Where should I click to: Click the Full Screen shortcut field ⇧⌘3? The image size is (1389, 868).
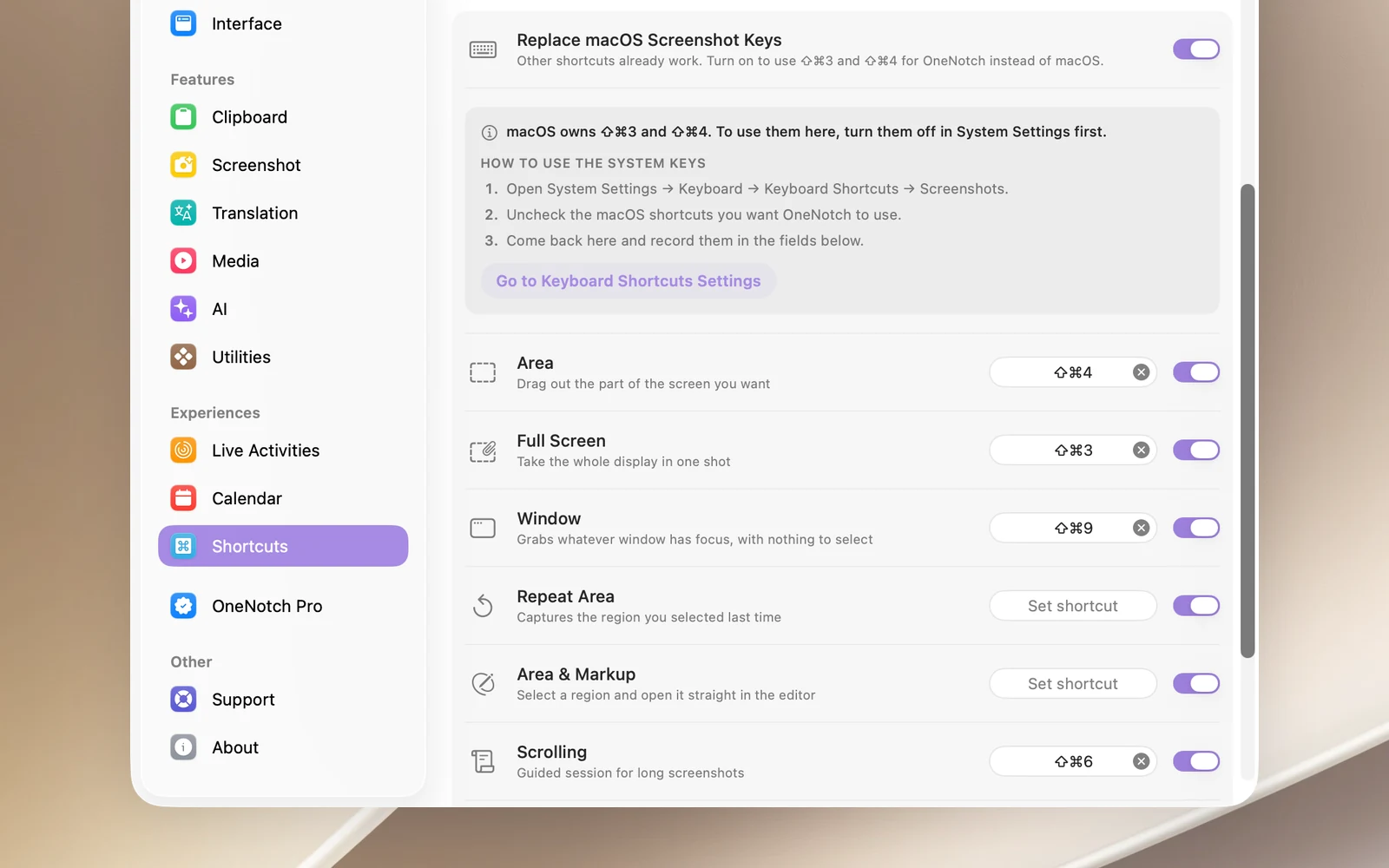1073,450
